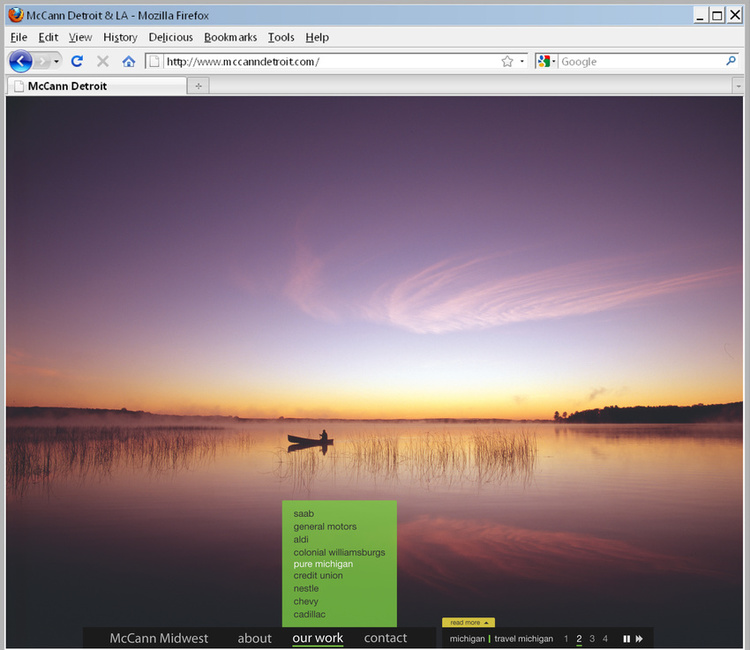Pause the slideshow playback
Screen dimensions: 750x650
coord(627,639)
